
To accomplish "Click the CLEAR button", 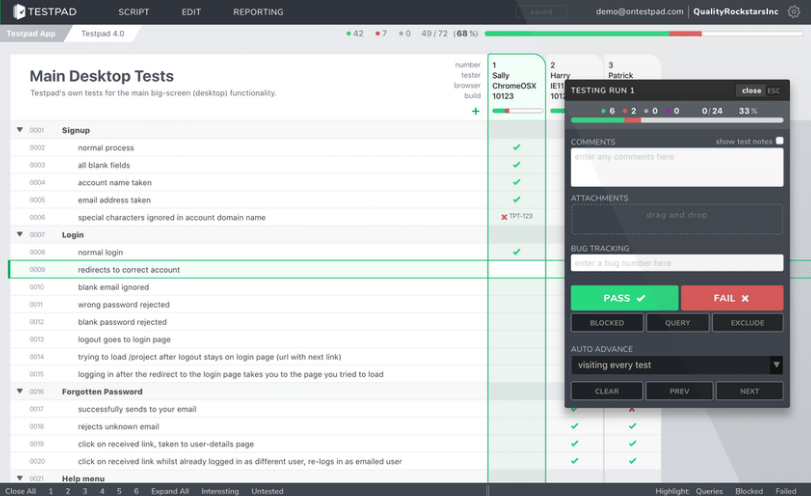I will [607, 391].
